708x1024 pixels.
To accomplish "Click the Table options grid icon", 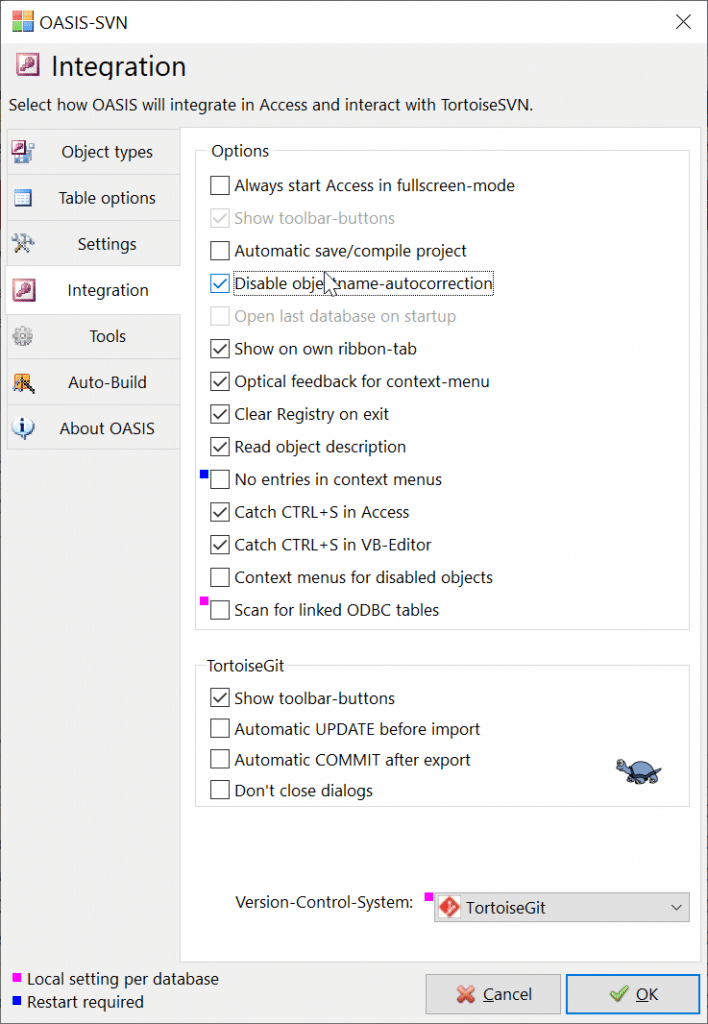I will (x=23, y=198).
